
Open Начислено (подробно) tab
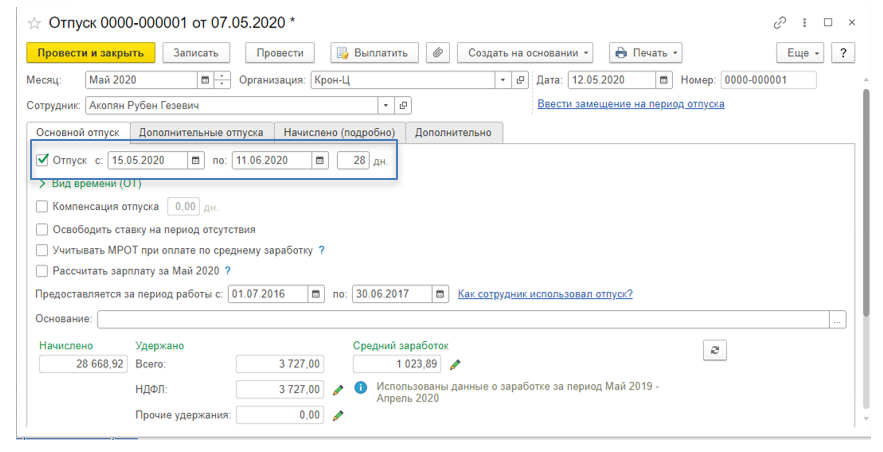[339, 132]
